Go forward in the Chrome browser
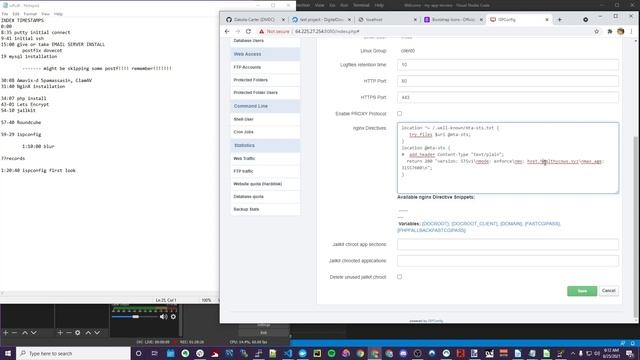 (238, 31)
